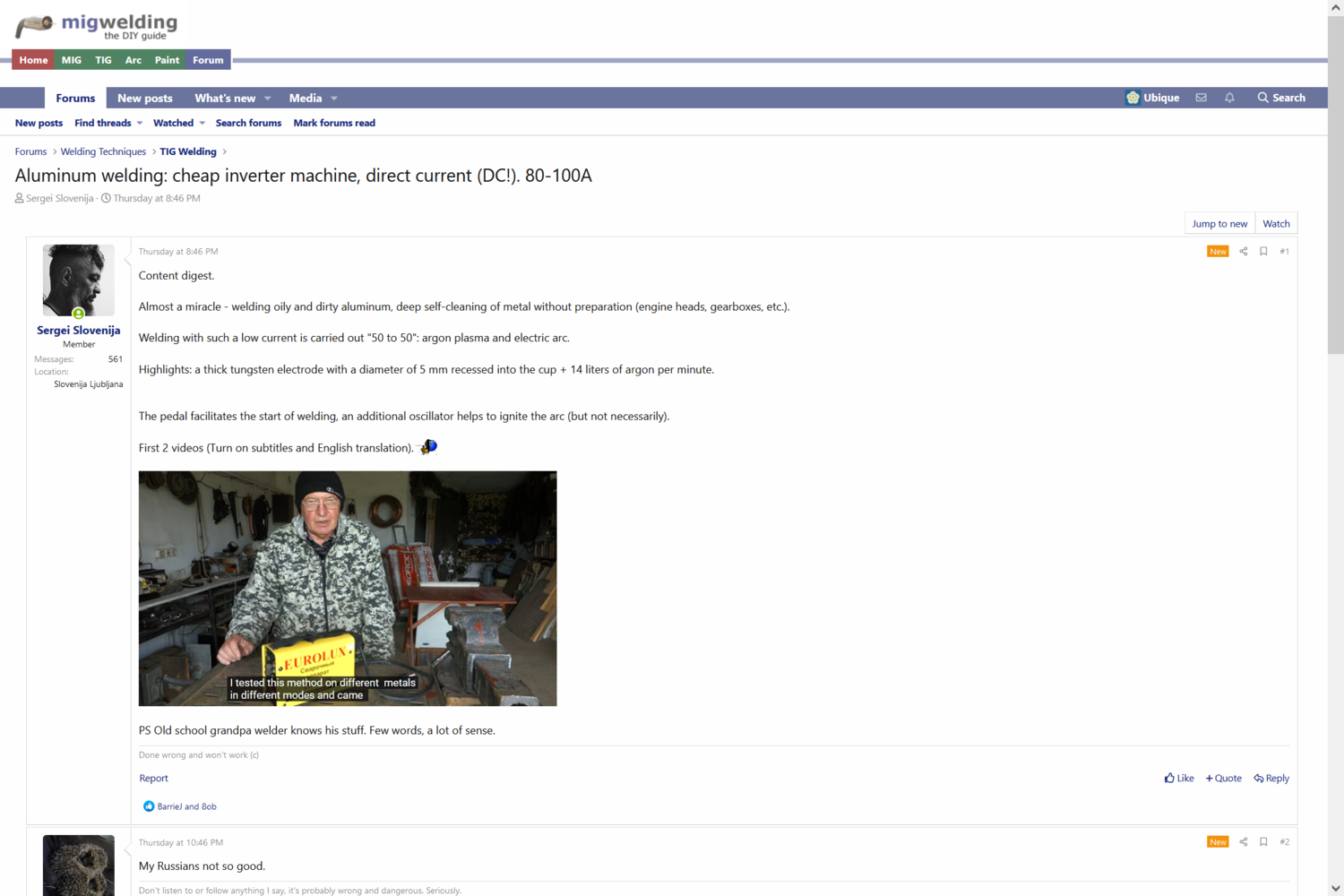Click the migwelding site logo
The height and width of the screenshot is (896, 1344).
tap(97, 26)
